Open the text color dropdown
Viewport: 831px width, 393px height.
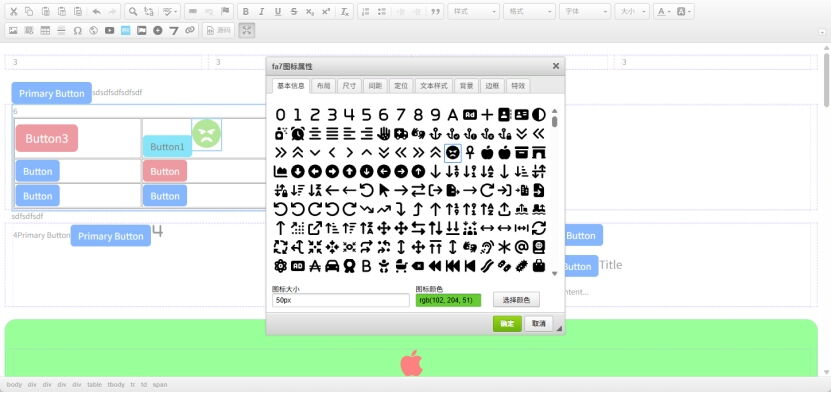[x=664, y=12]
